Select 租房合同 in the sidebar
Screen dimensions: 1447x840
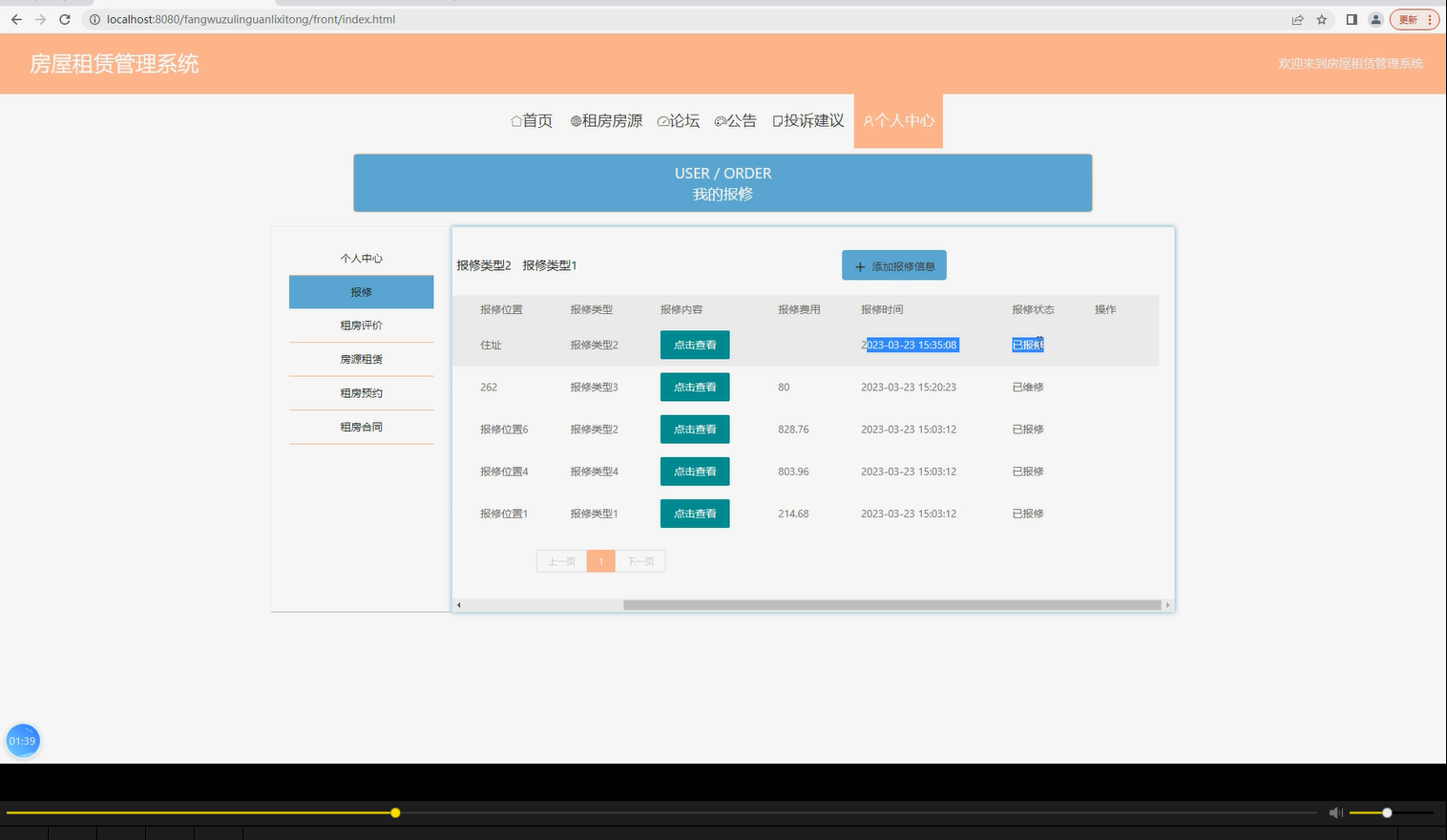pos(361,428)
